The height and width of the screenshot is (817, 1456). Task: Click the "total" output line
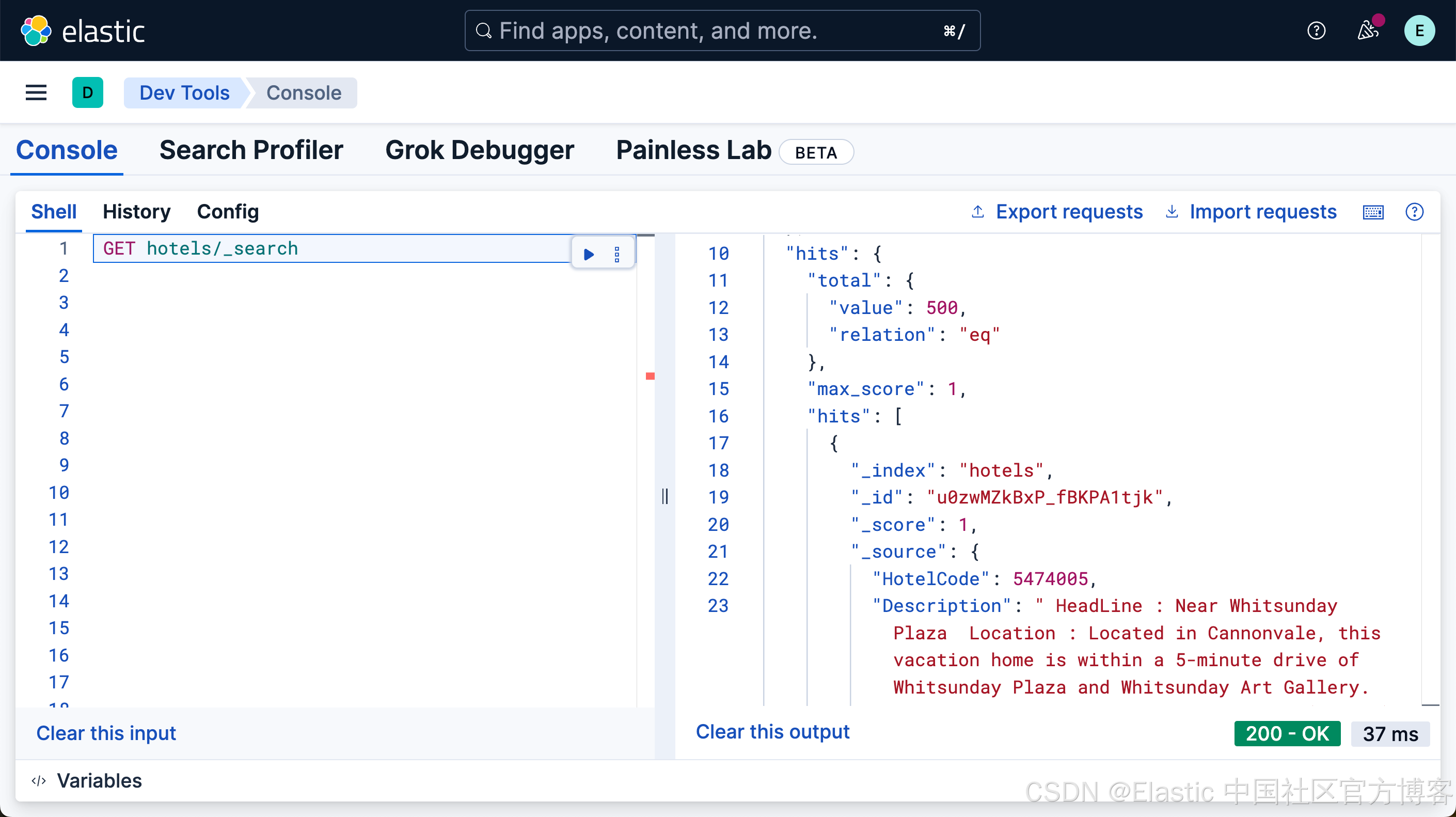point(861,281)
